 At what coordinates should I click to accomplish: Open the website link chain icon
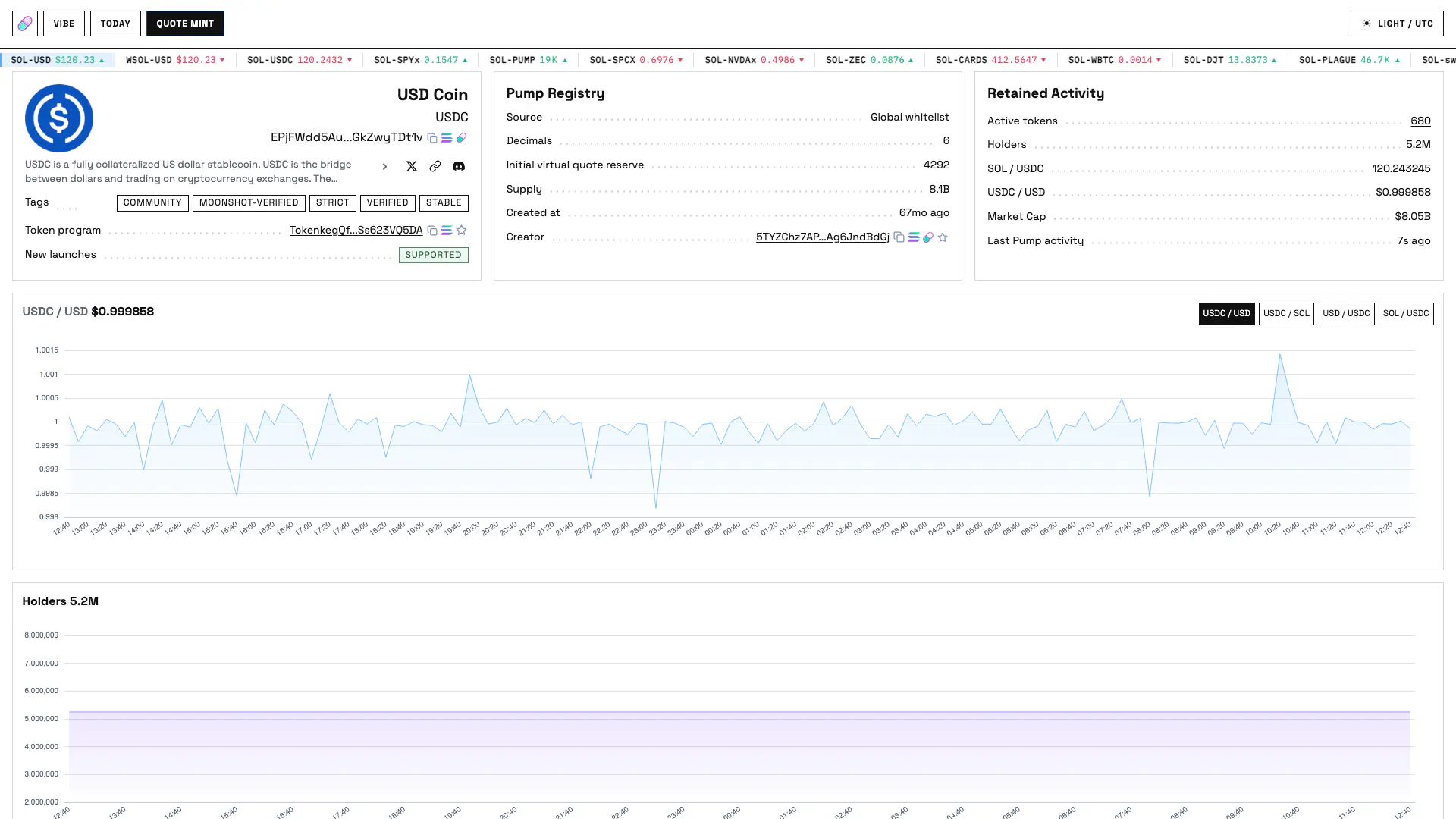pos(435,166)
